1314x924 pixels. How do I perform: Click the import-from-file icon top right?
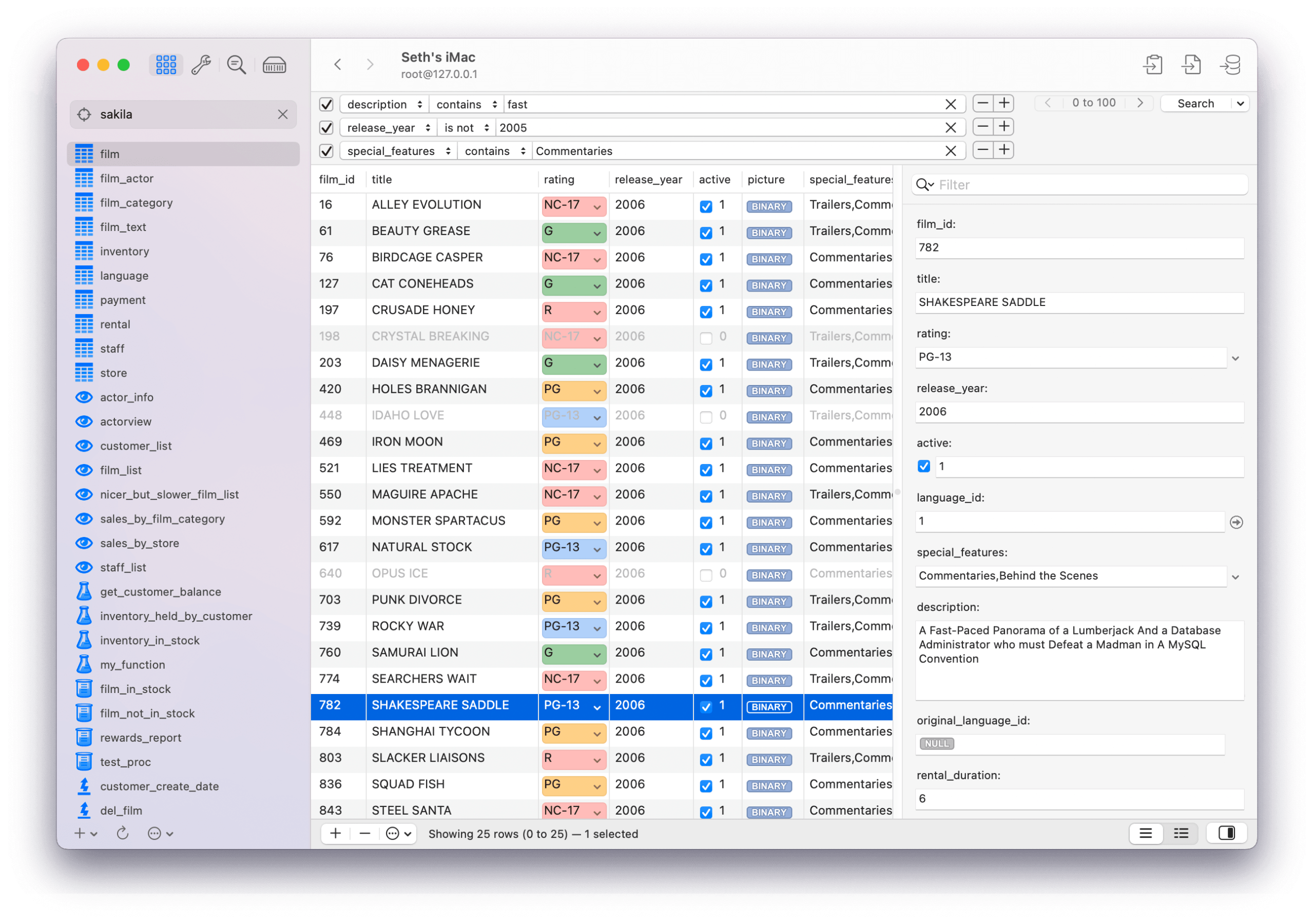tap(1192, 65)
